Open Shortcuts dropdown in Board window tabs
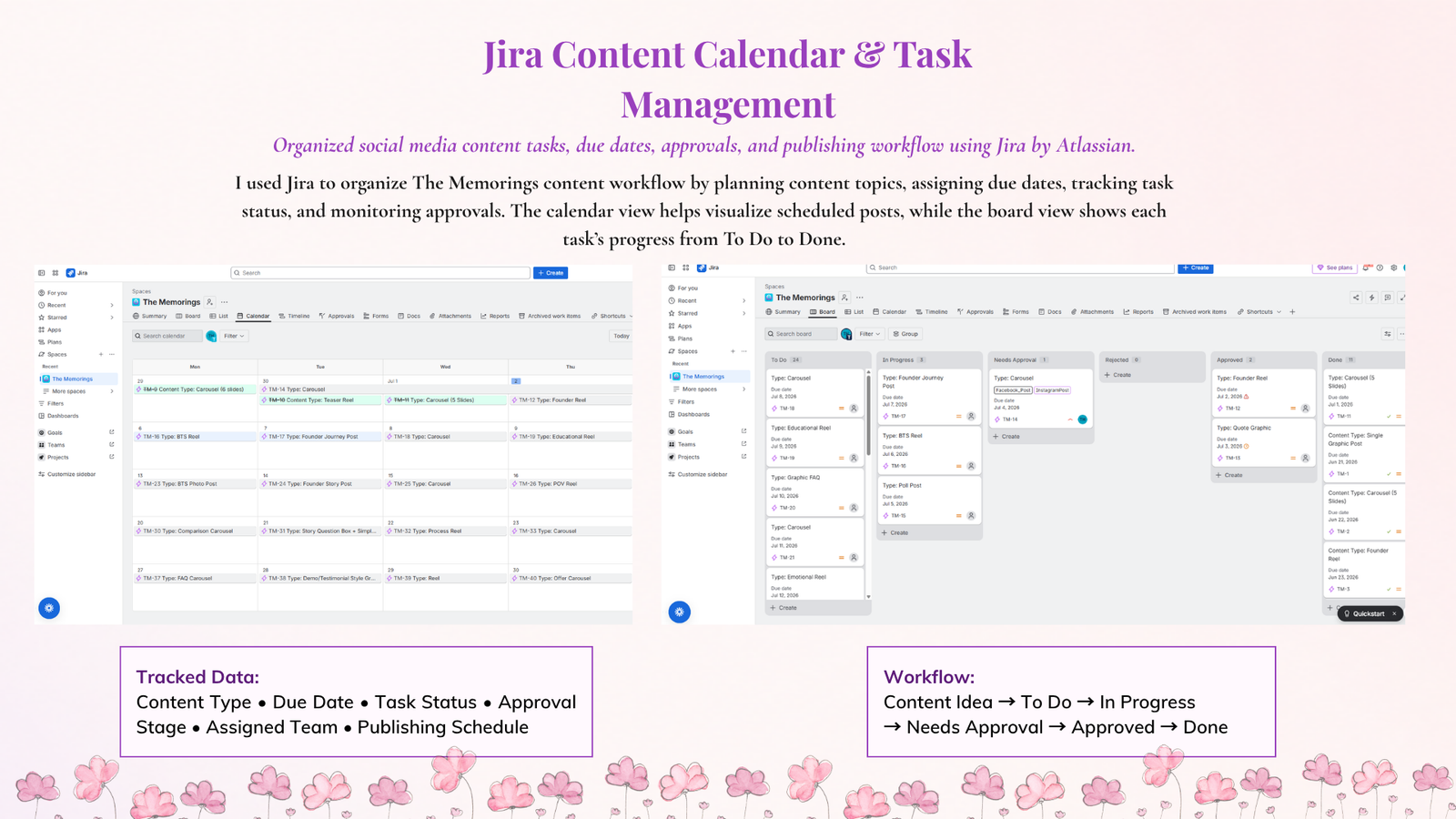Screen dimensions: 1456x819 click(1259, 312)
